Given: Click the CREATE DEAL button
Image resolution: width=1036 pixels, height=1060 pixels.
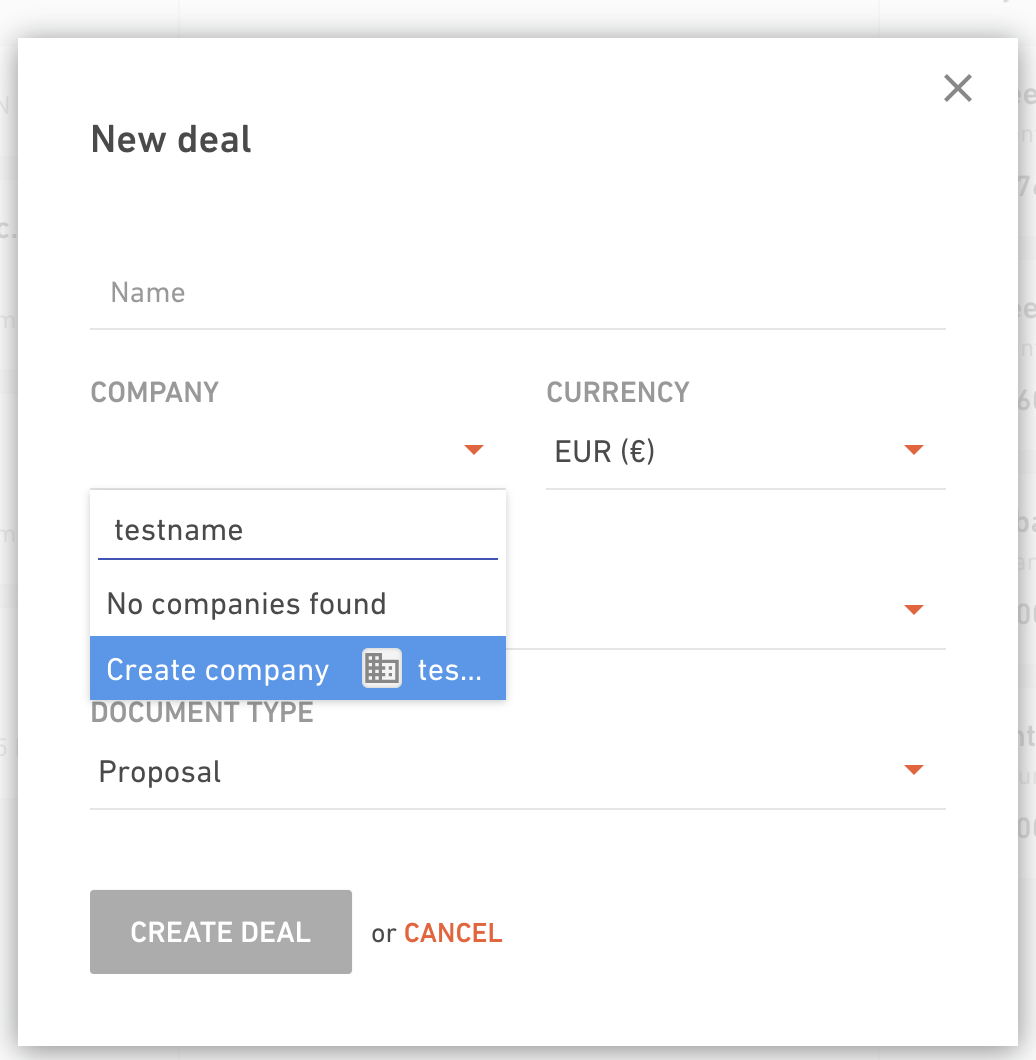Looking at the screenshot, I should [x=220, y=932].
